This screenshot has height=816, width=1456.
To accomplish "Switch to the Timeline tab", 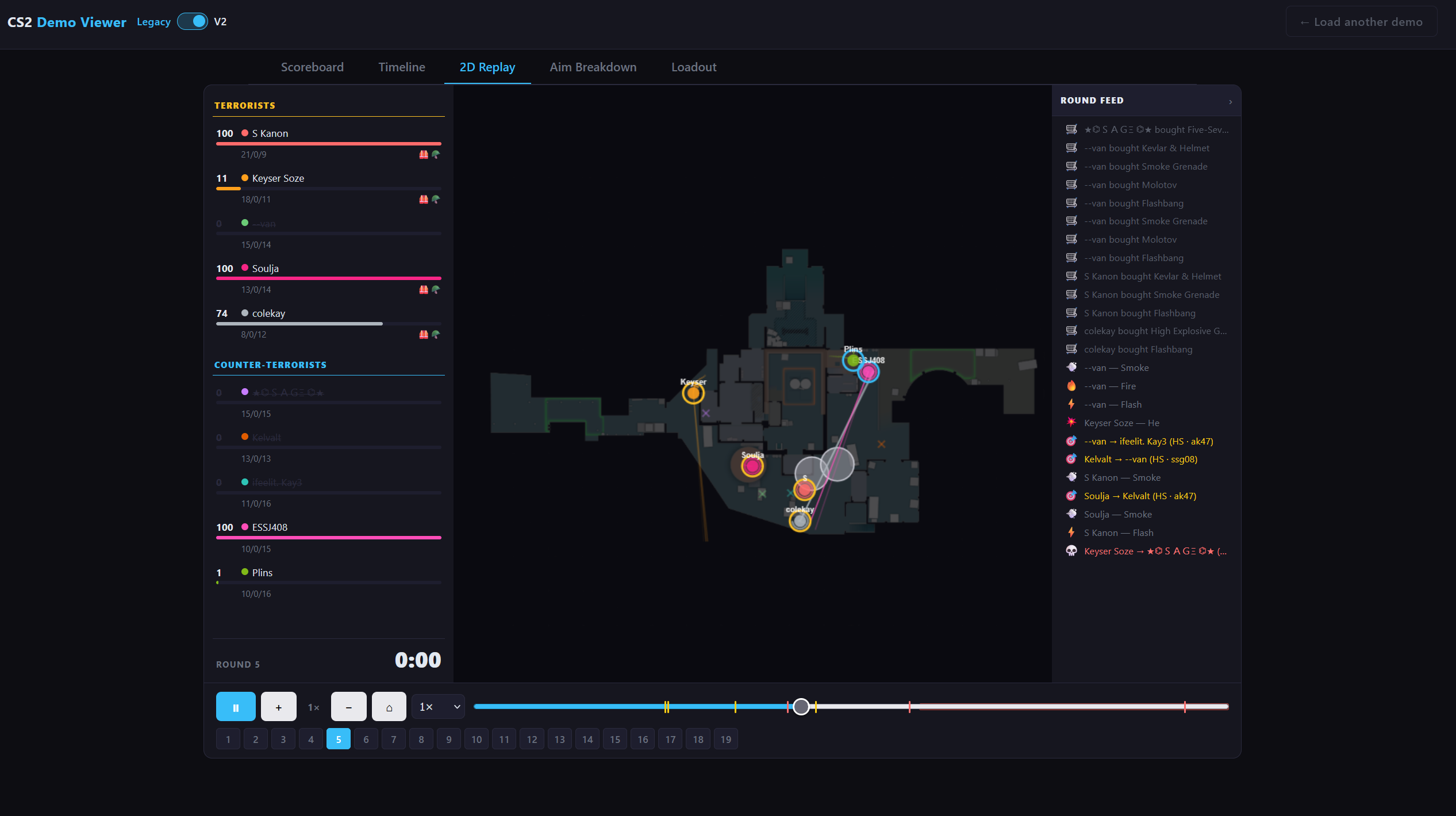I will click(x=402, y=67).
